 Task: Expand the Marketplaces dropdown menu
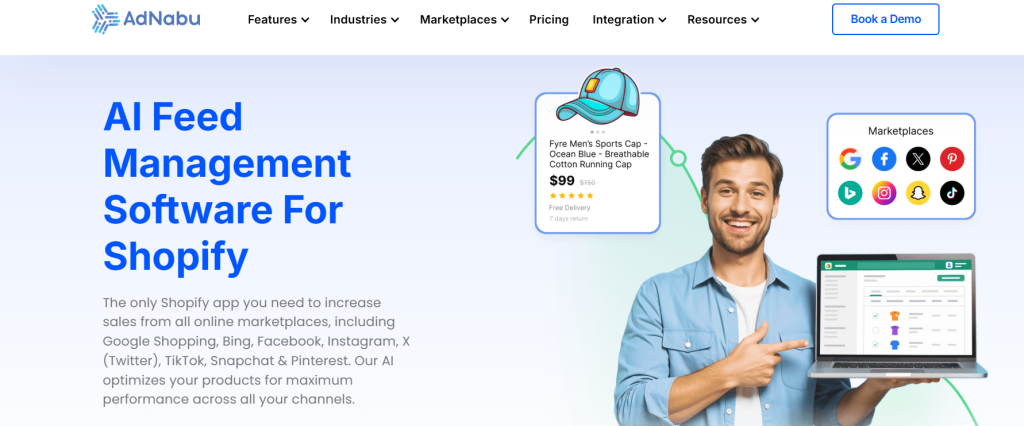click(x=464, y=20)
